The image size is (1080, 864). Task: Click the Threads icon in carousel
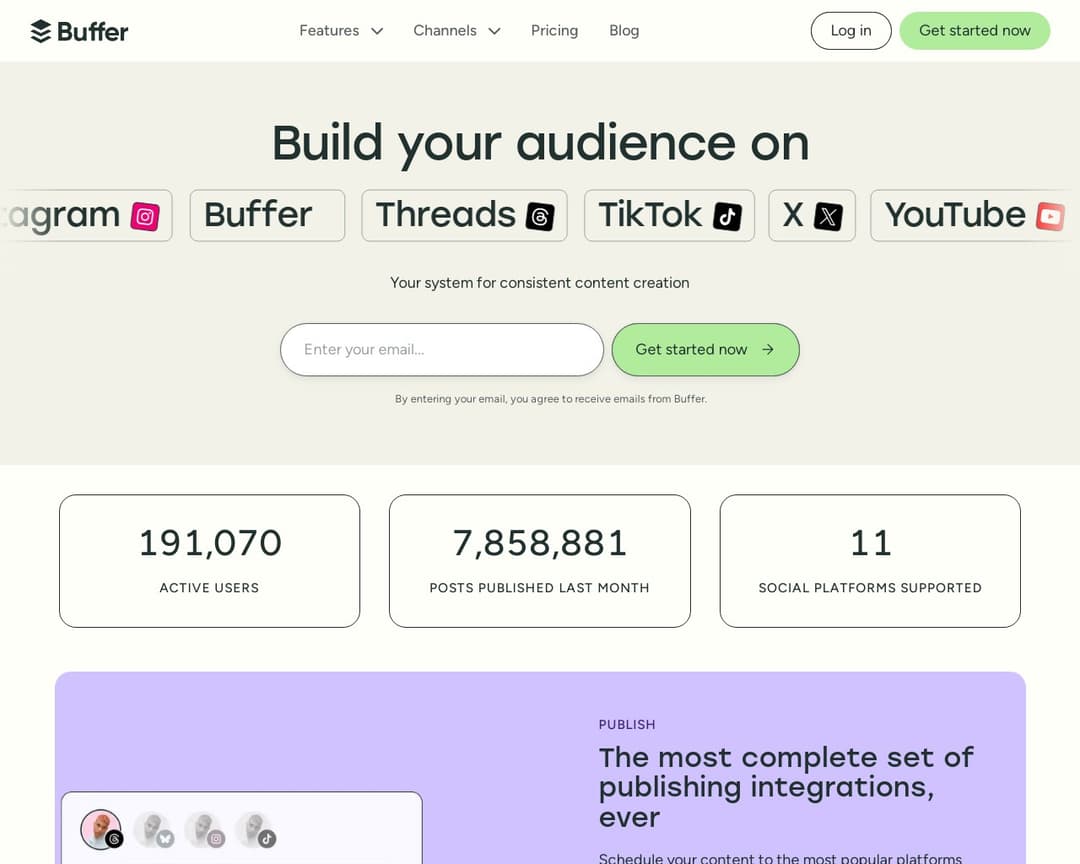tap(540, 216)
